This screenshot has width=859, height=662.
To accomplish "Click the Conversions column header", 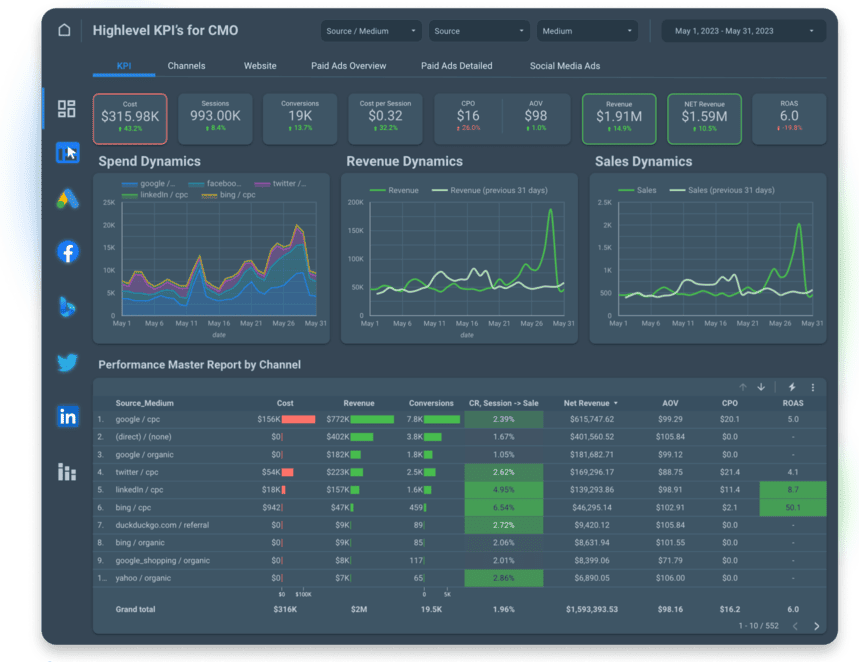I will (x=431, y=403).
